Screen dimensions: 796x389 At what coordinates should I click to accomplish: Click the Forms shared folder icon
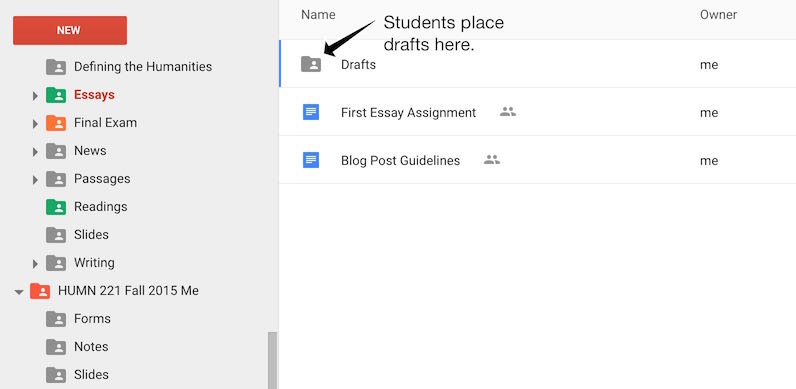coord(56,319)
